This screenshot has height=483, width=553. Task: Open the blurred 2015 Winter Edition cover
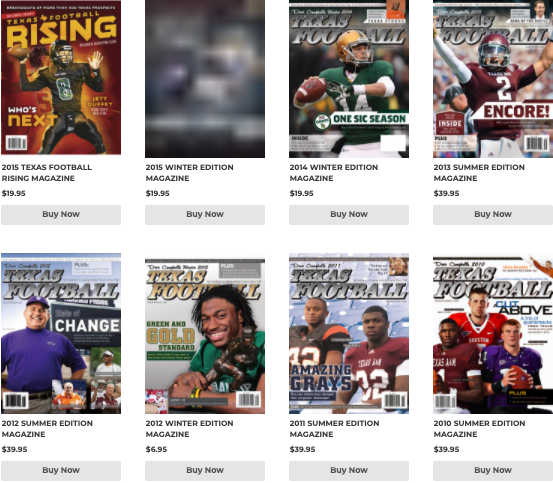click(205, 79)
